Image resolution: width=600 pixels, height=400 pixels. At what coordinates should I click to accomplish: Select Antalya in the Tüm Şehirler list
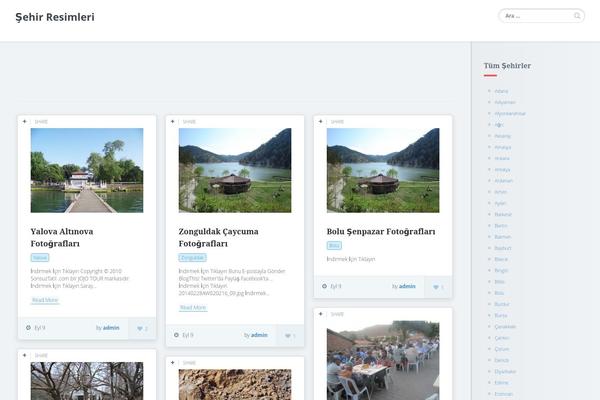coord(502,170)
